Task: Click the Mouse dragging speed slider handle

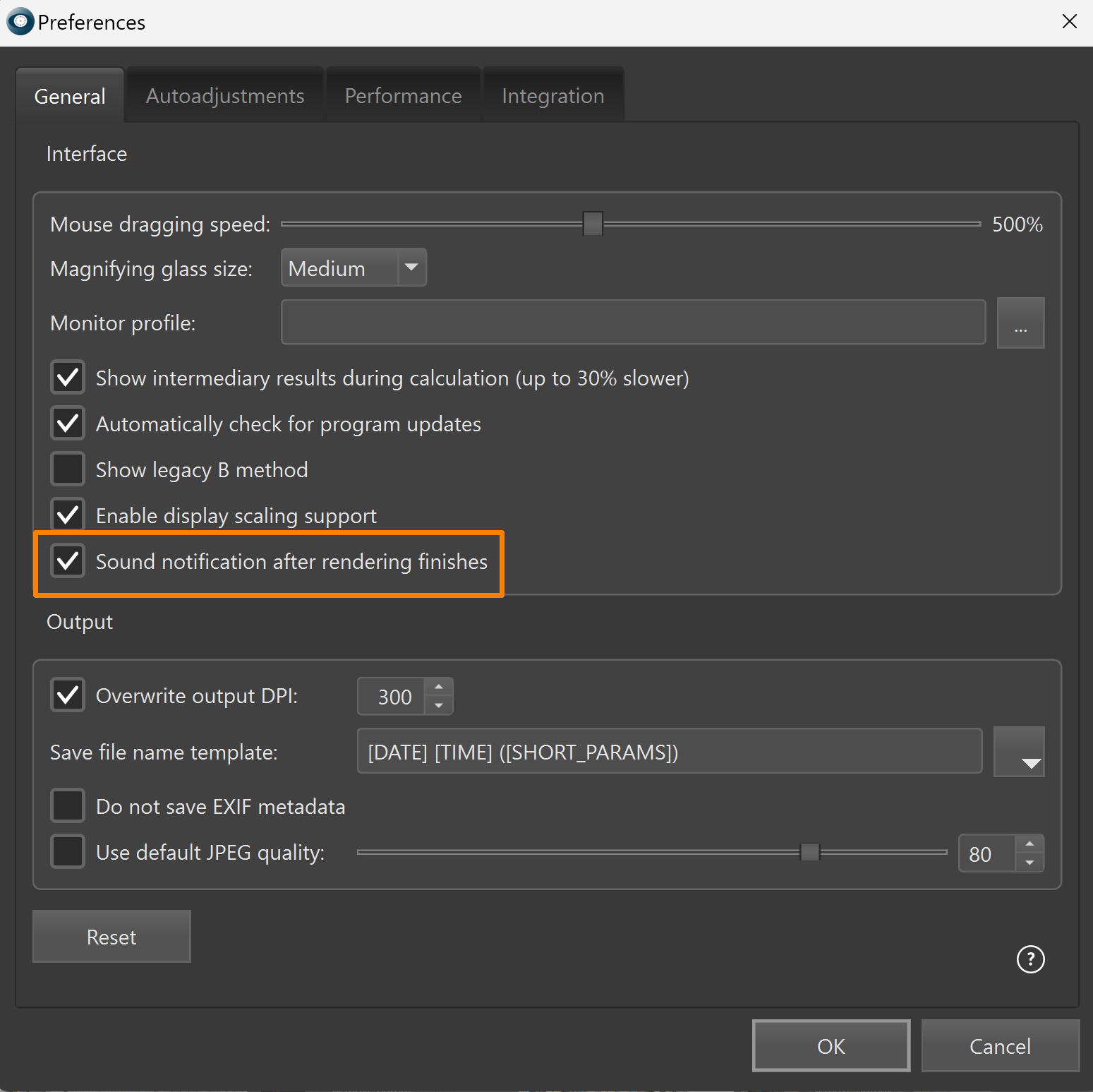Action: 593,224
